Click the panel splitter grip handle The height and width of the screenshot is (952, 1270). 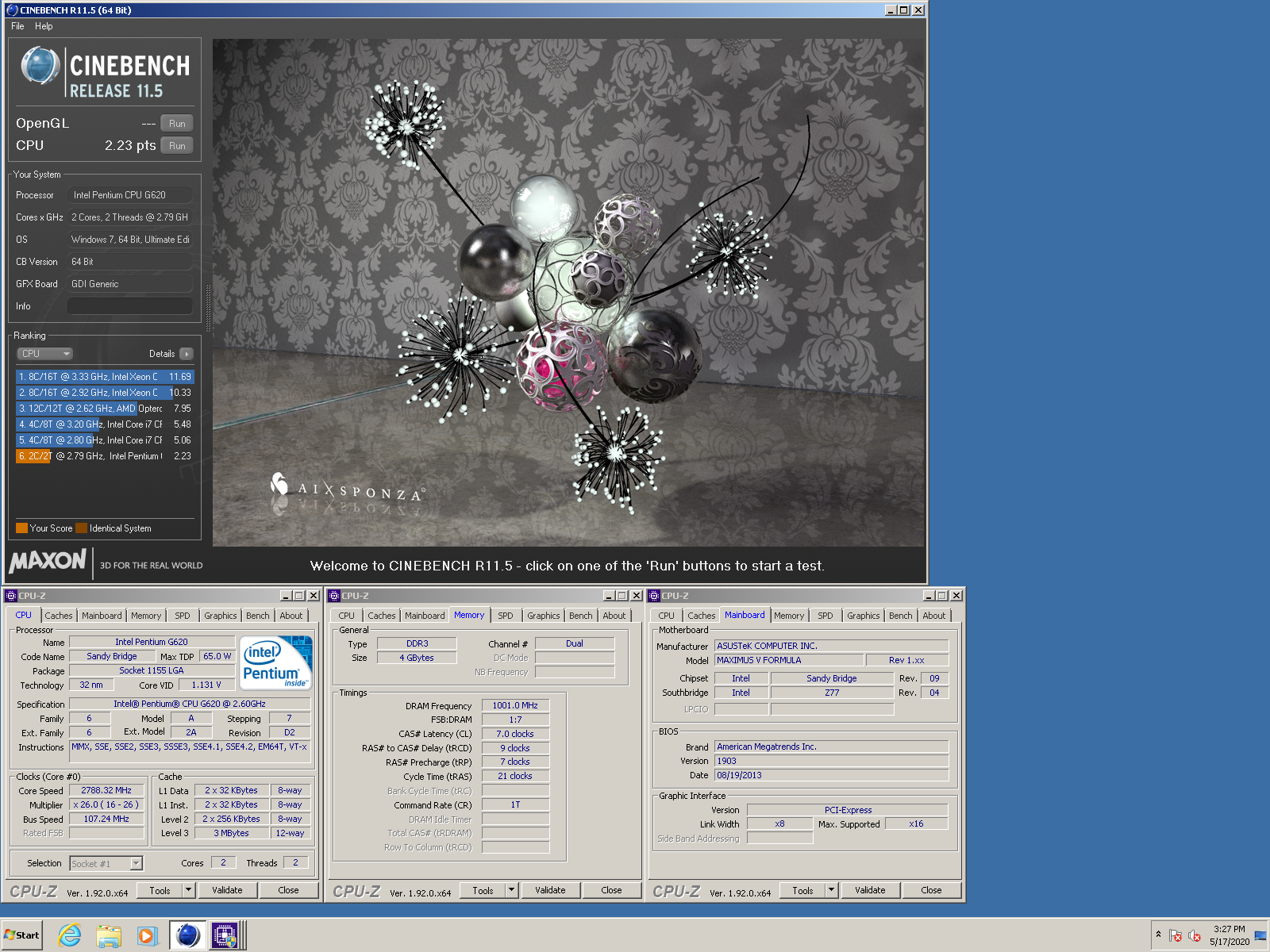point(208,308)
